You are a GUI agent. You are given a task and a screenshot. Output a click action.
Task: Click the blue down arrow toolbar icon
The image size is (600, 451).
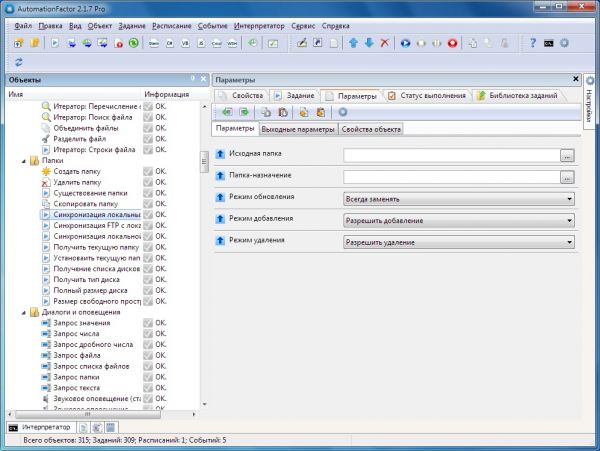369,43
